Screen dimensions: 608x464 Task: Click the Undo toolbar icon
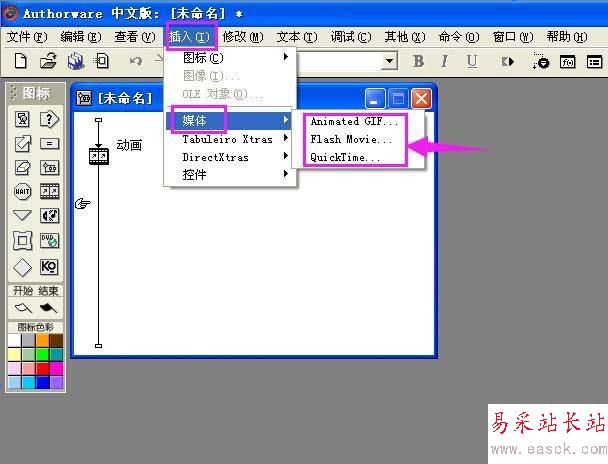point(136,61)
